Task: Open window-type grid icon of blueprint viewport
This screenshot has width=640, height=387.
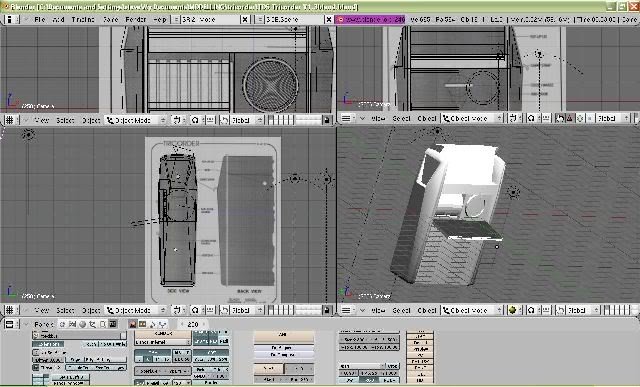Action: click(x=9, y=310)
